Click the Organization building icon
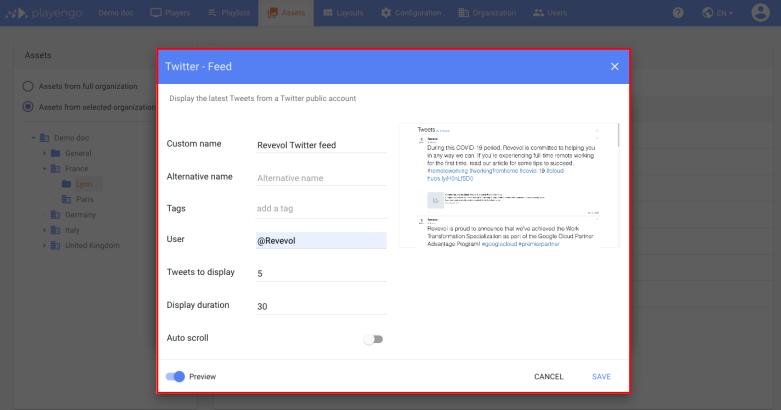The height and width of the screenshot is (410, 781). tap(464, 13)
